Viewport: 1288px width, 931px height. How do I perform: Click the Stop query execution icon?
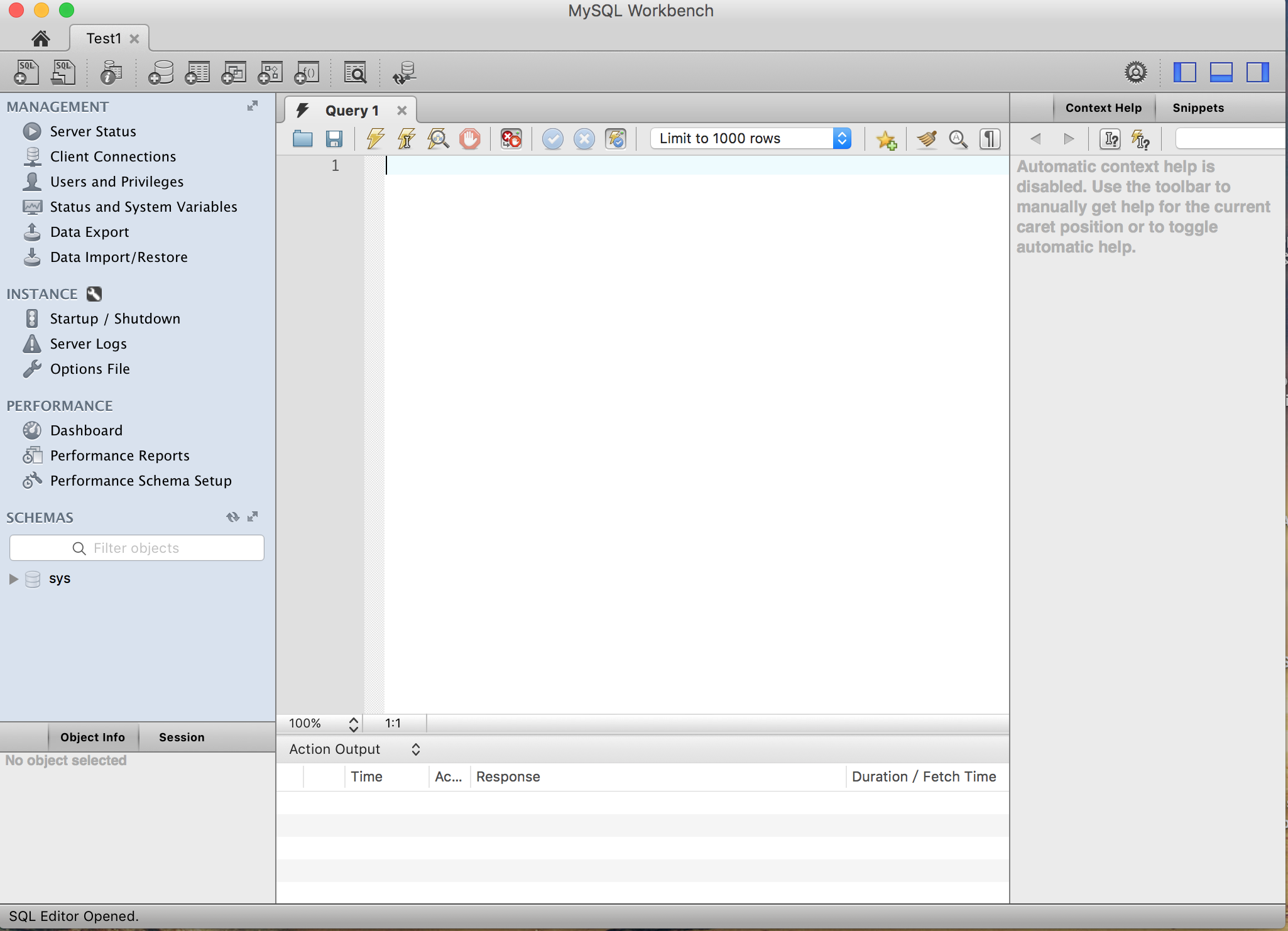470,138
